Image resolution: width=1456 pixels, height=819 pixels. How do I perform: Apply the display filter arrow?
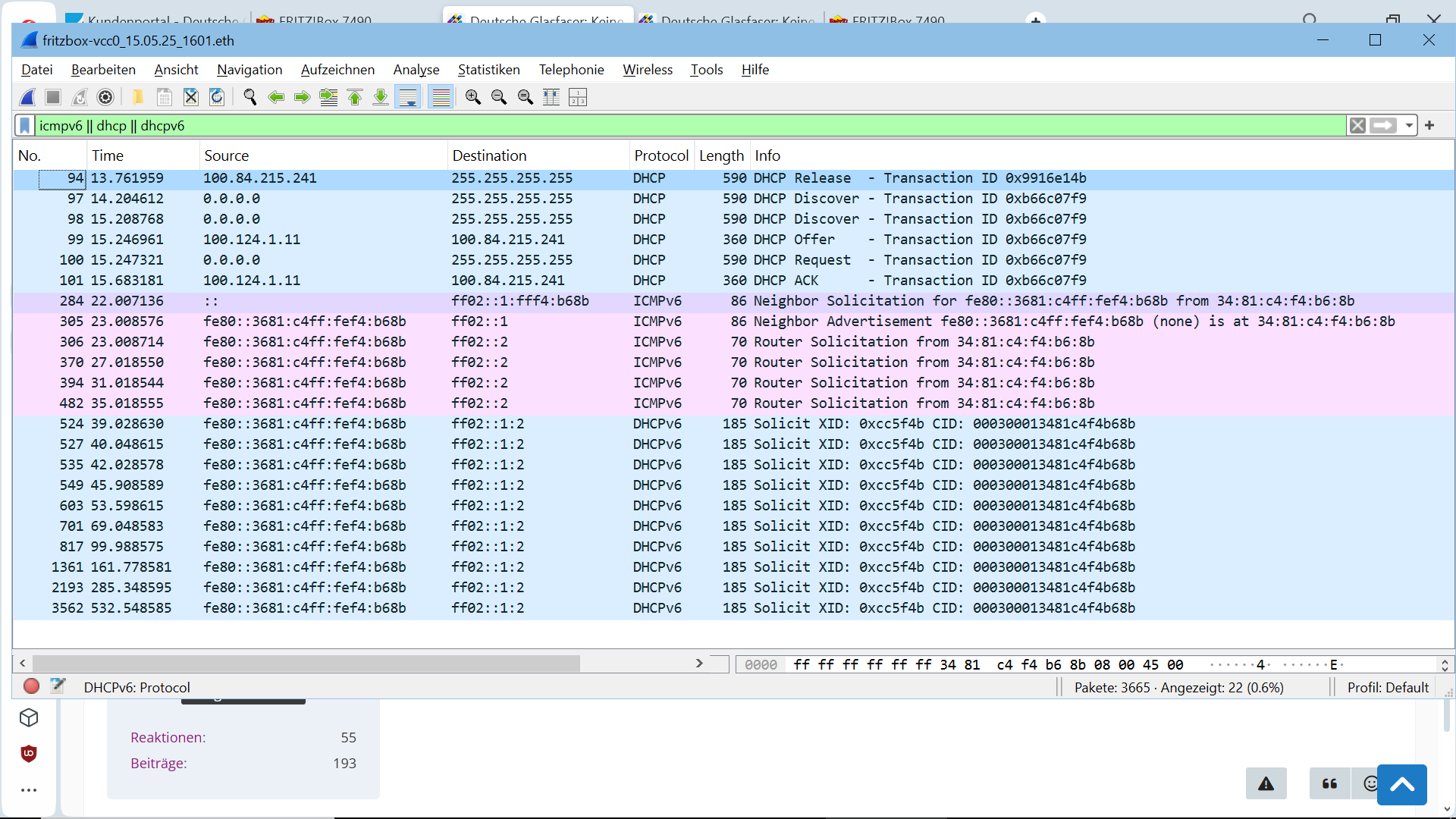click(1382, 125)
